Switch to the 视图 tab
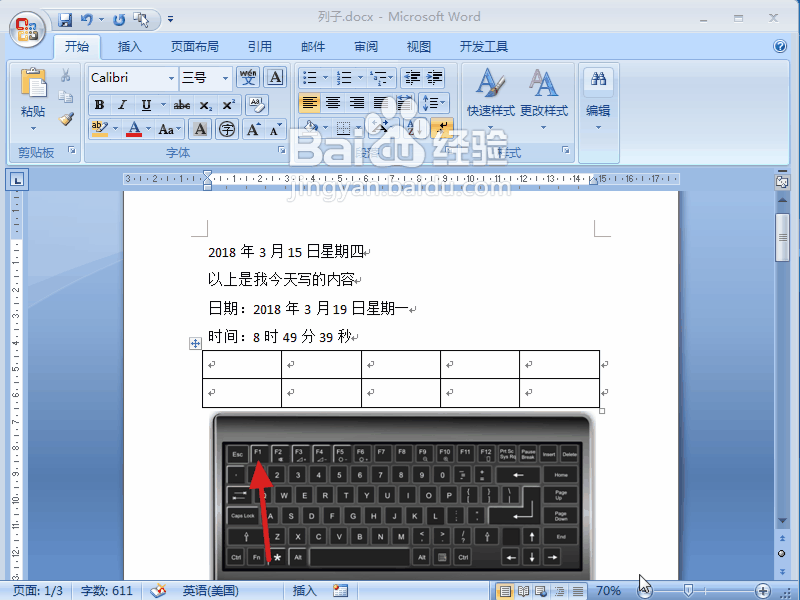800x600 pixels. (x=419, y=47)
